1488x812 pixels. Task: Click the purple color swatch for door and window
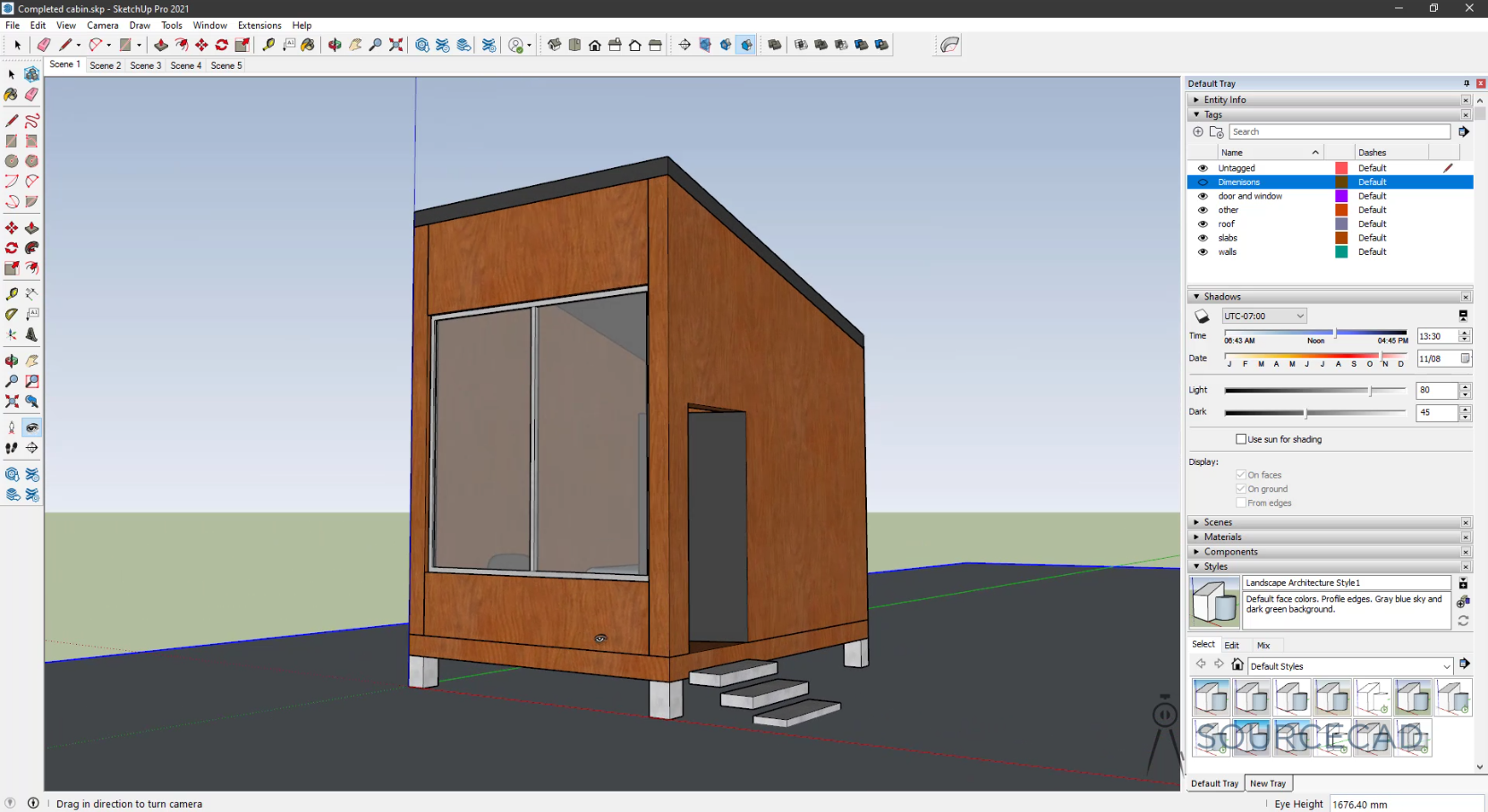pos(1341,196)
